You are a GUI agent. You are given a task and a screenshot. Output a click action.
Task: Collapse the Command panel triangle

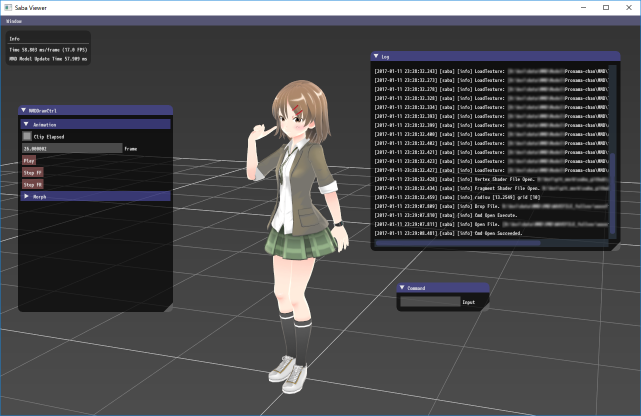tap(402, 288)
